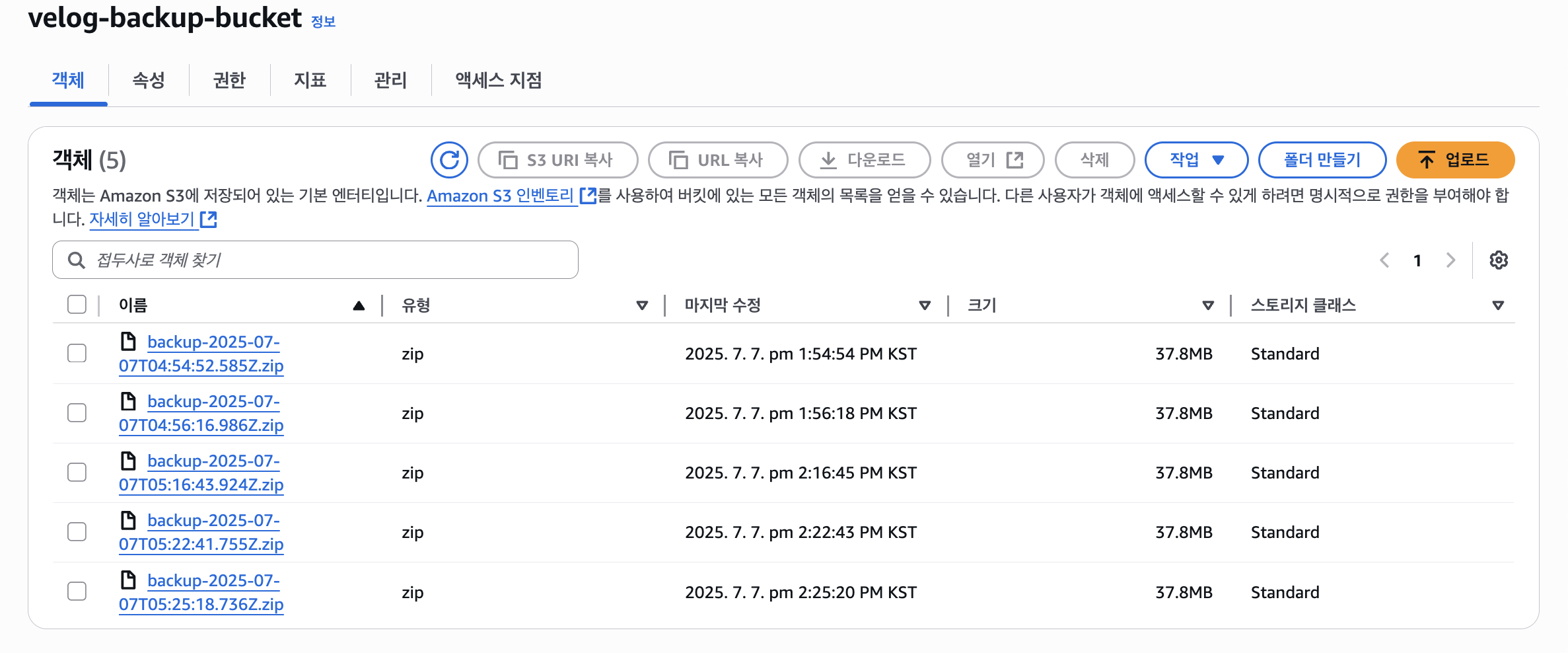Click the refresh objects icon button
Image resolution: width=1568 pixels, height=653 pixels.
click(x=449, y=160)
